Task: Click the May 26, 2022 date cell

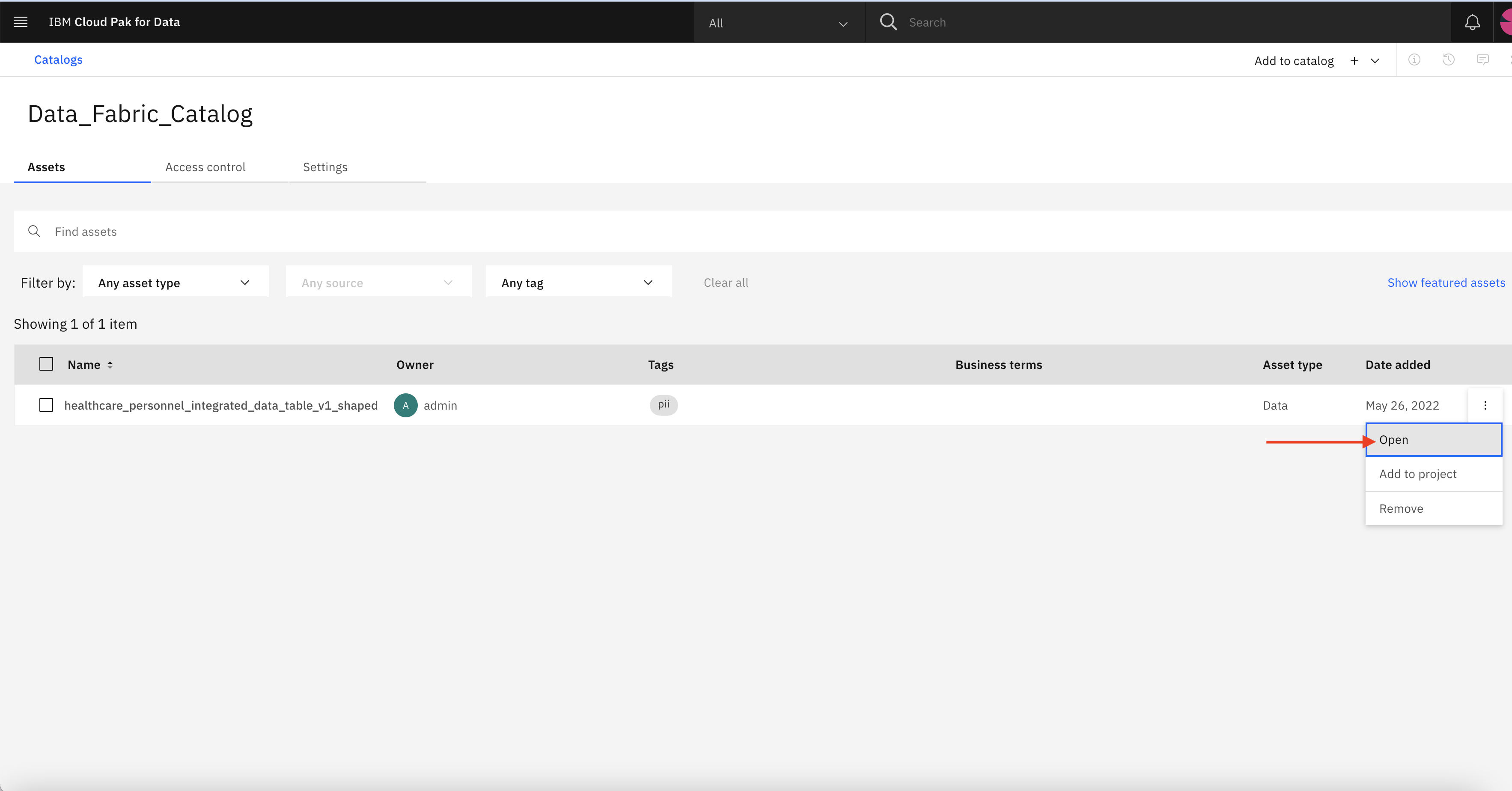Action: 1402,405
